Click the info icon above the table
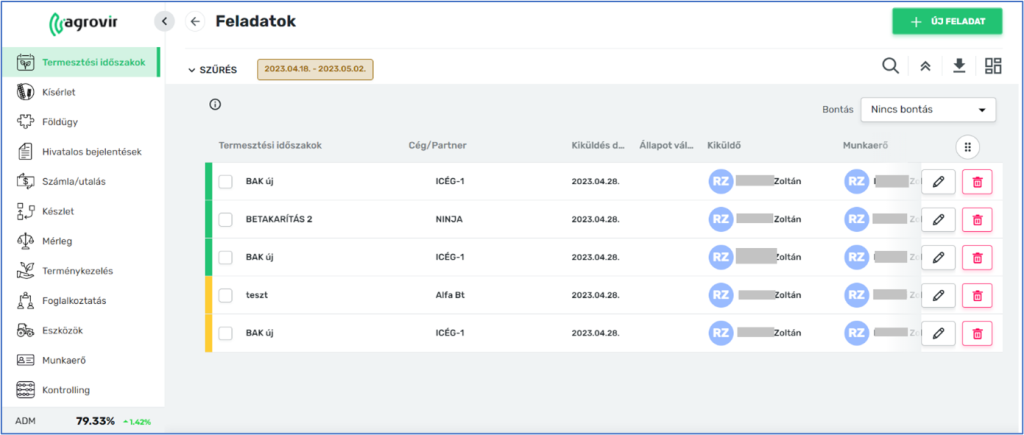The width and height of the screenshot is (1024, 435). [x=215, y=105]
